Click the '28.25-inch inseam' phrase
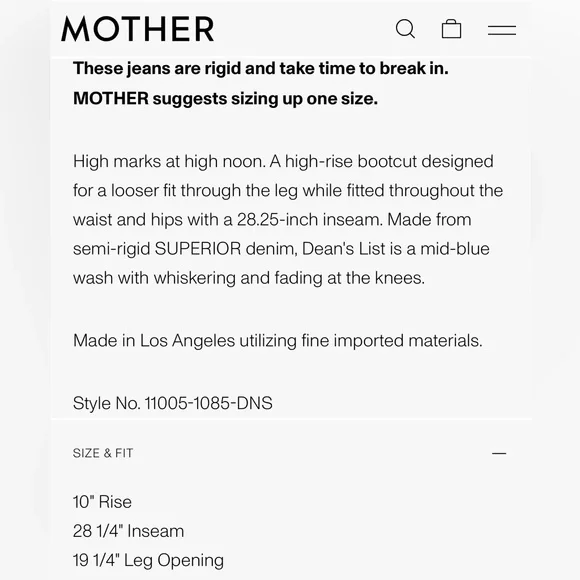Screen dimensions: 580x580 click(309, 219)
